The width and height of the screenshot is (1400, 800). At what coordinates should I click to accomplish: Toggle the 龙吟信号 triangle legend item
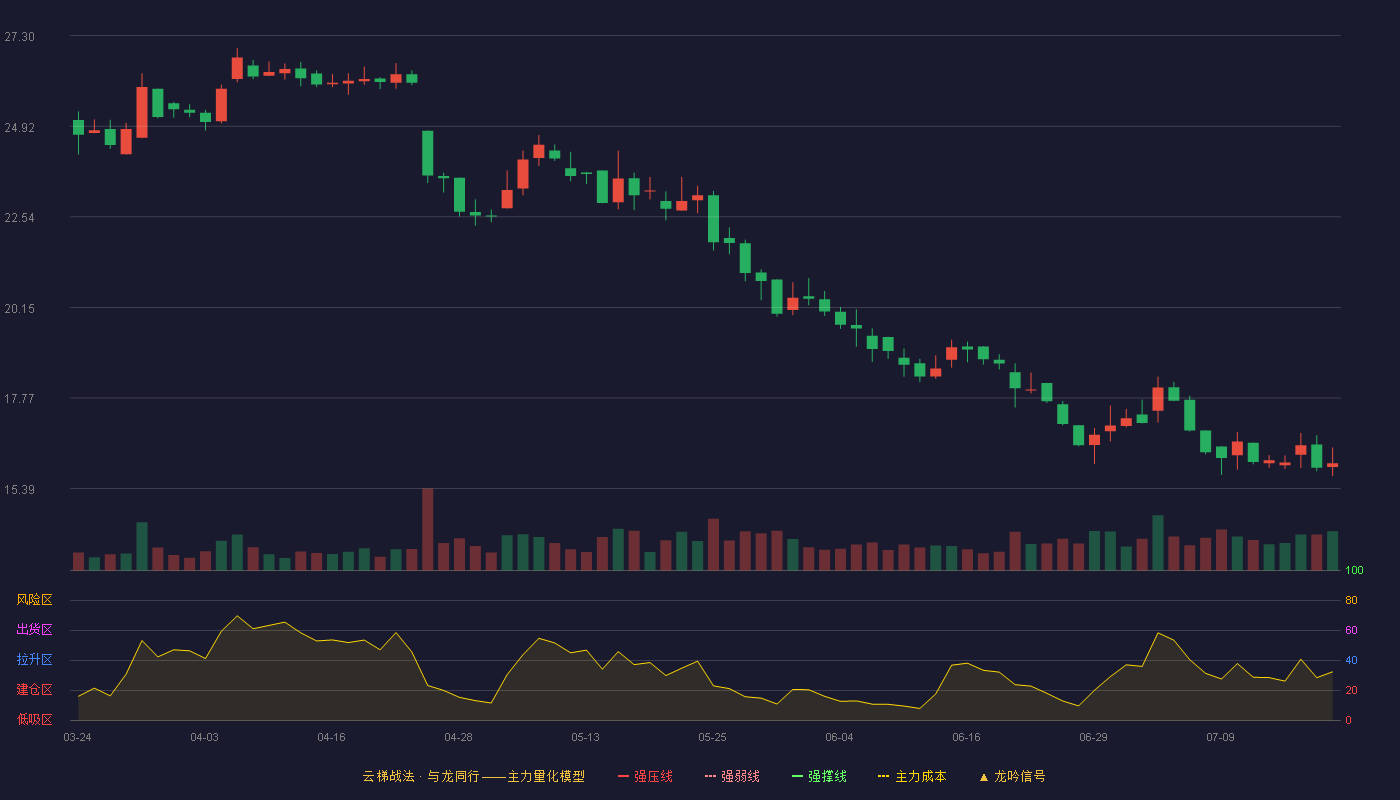[x=1012, y=776]
